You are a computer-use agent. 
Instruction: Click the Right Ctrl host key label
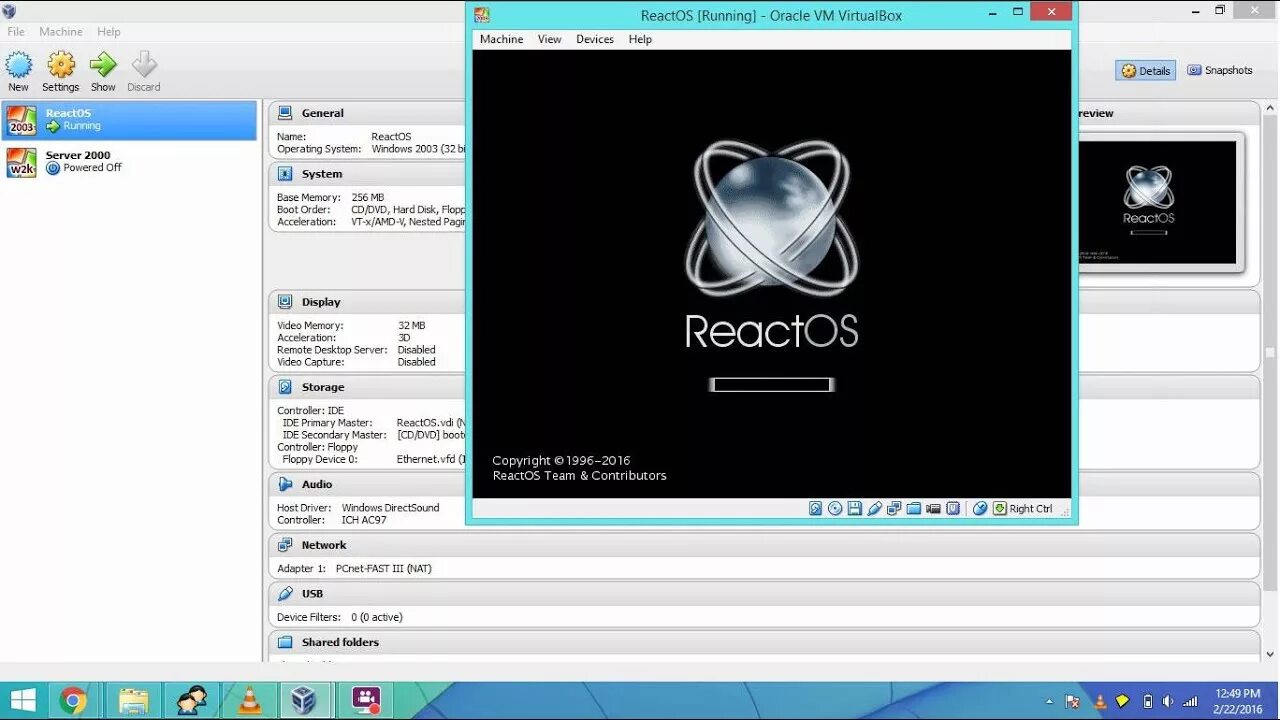click(1031, 509)
